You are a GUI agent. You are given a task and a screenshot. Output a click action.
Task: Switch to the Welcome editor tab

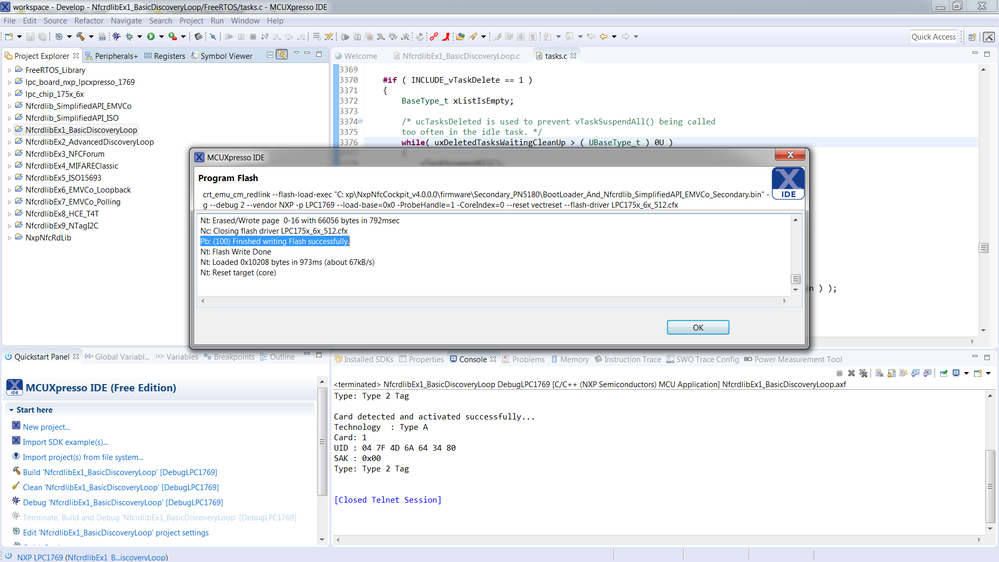[356, 56]
